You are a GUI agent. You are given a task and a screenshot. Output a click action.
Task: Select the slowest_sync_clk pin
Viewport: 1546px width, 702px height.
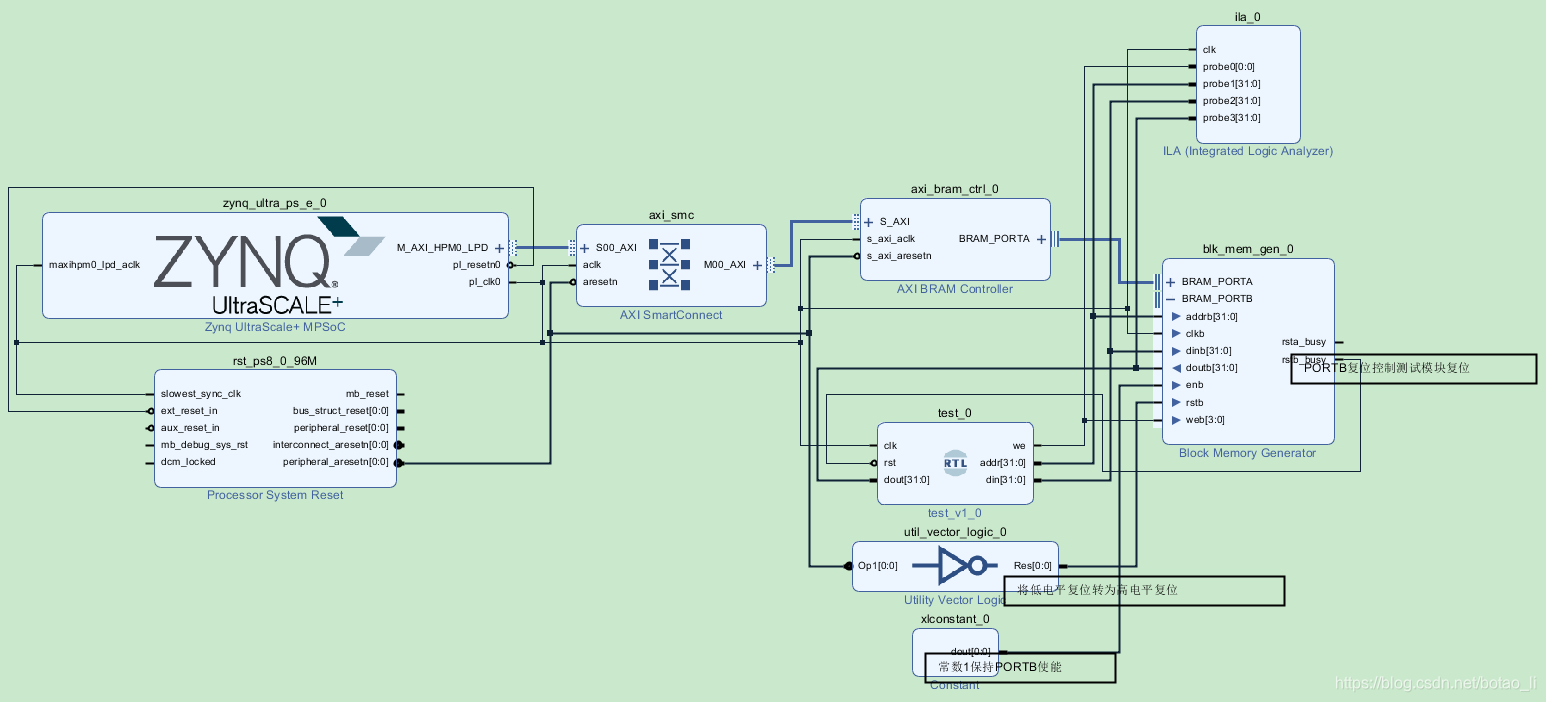(x=200, y=394)
